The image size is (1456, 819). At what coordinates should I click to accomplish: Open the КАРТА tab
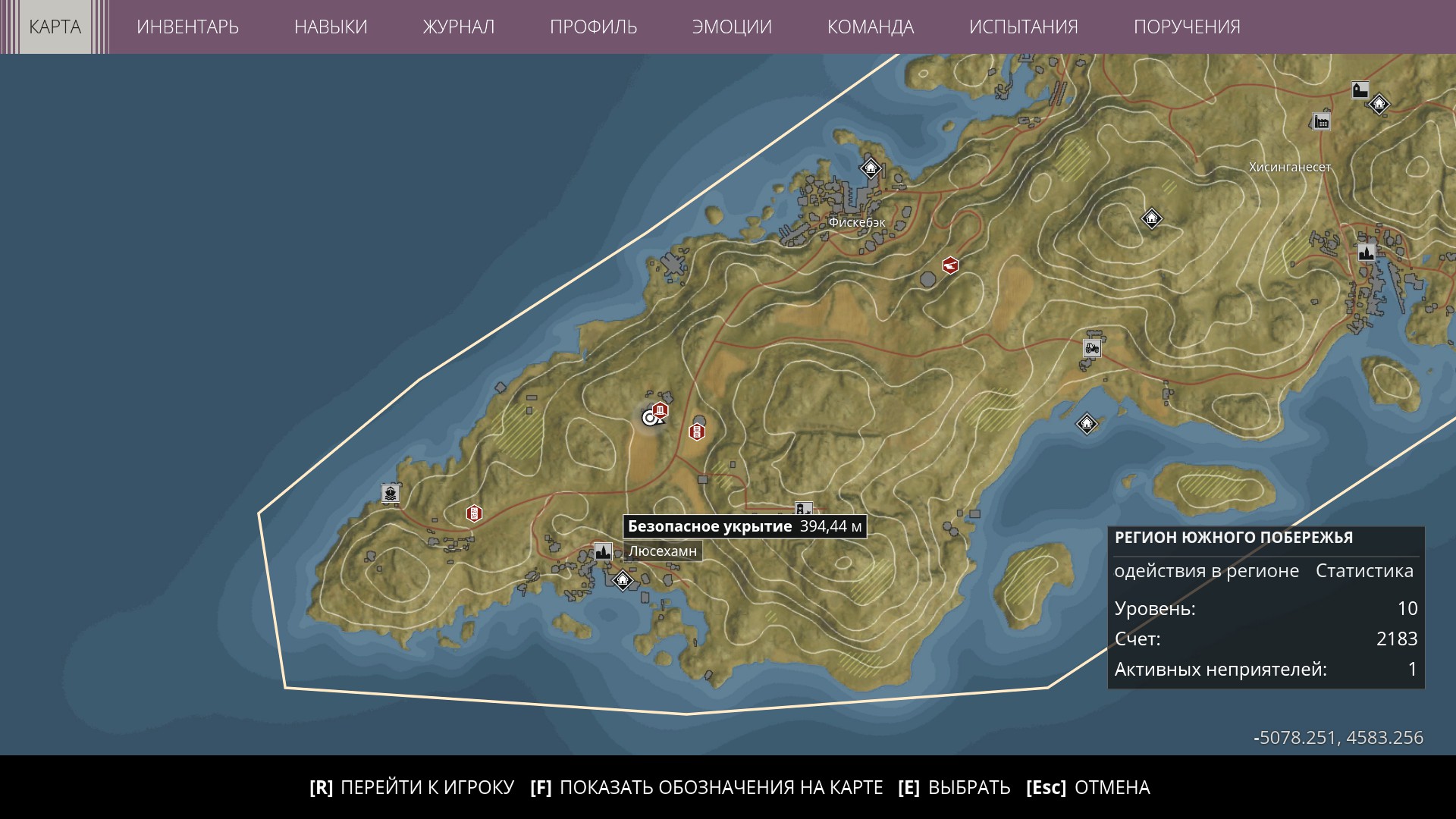point(55,27)
